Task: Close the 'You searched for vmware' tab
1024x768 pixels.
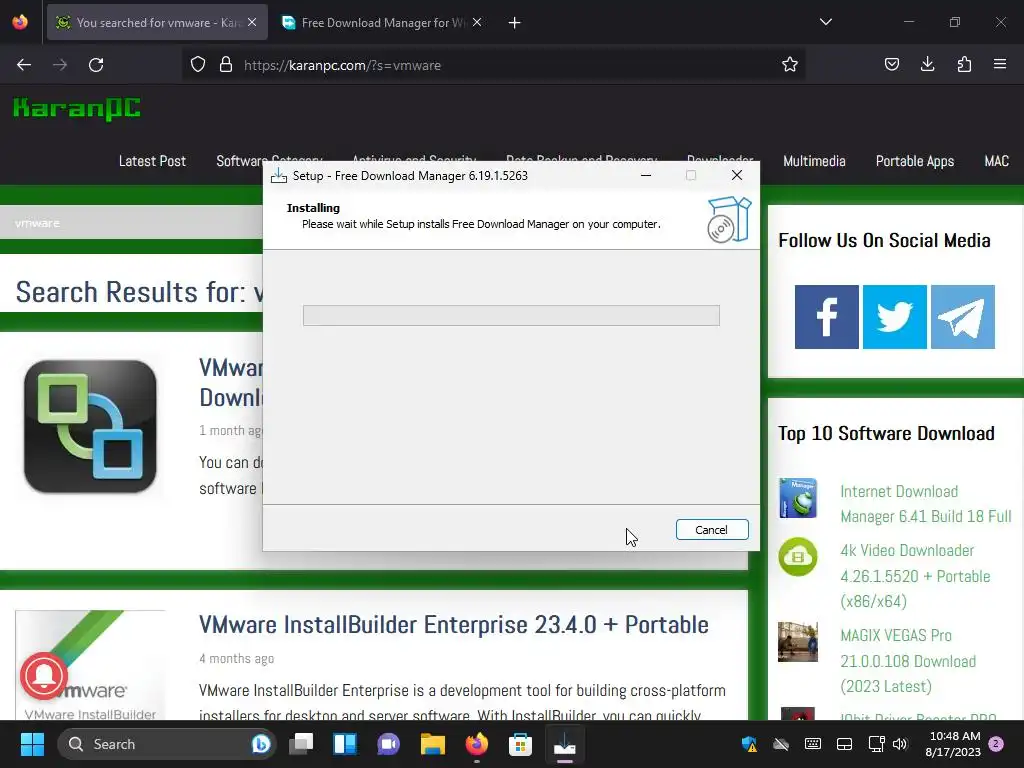Action: [252, 22]
